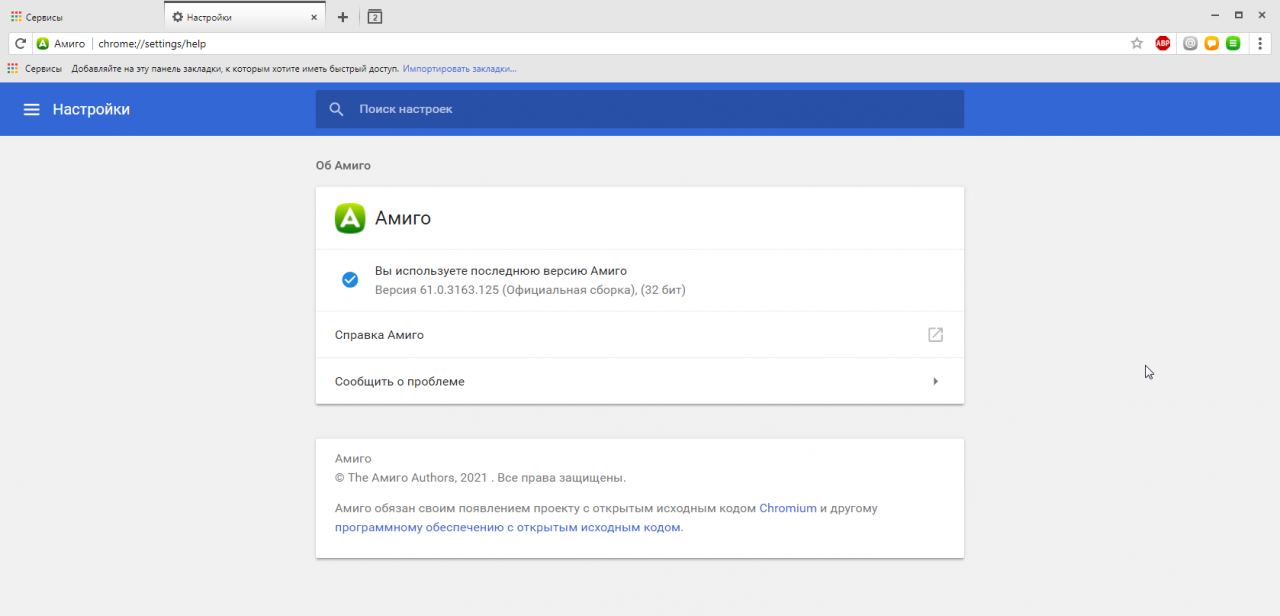Viewport: 1280px width, 616px height.
Task: Switch to the Сервисы tab
Action: pos(82,17)
